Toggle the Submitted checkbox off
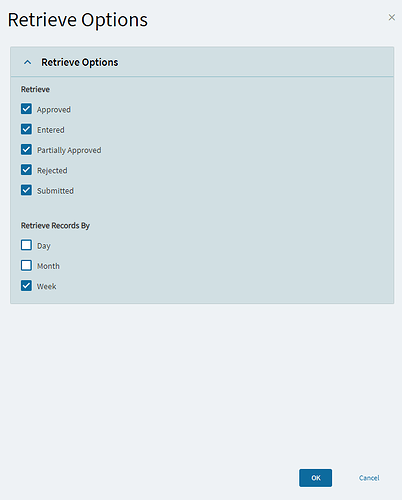The width and height of the screenshot is (402, 500). pyautogui.click(x=26, y=190)
